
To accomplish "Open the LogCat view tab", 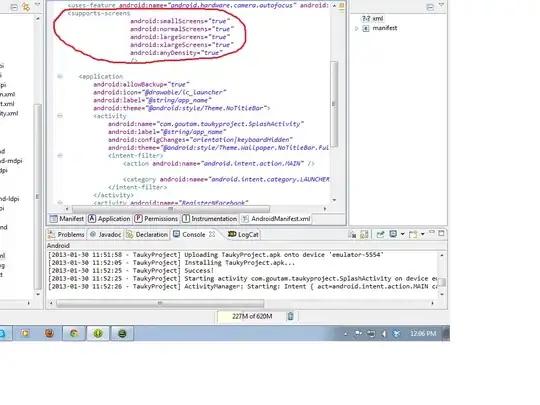I will [x=243, y=235].
